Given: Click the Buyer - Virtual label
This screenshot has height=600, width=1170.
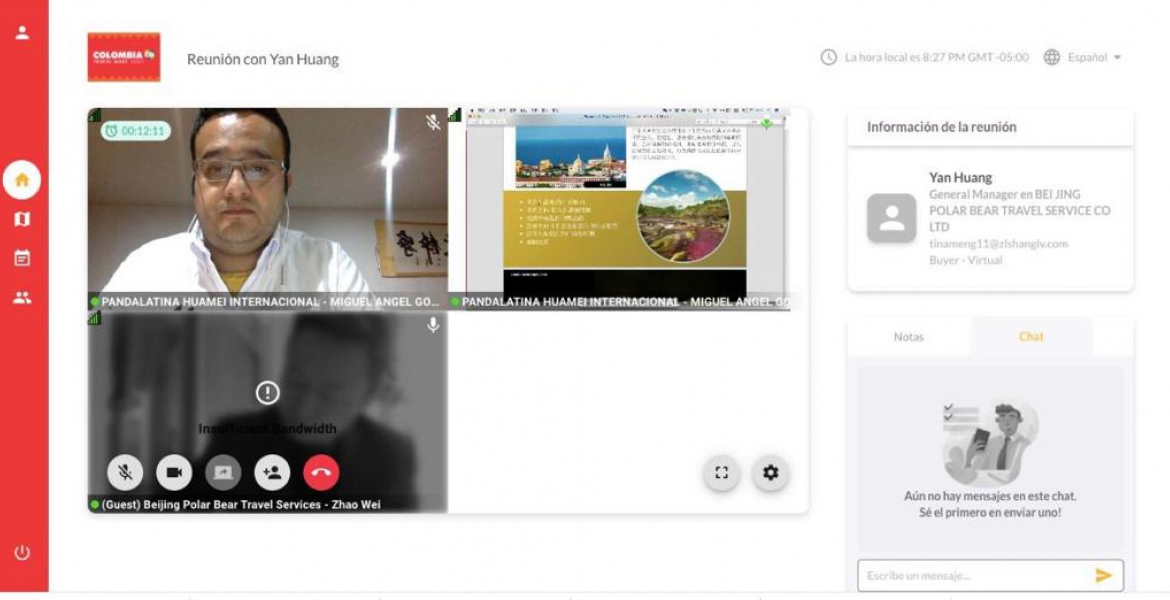Looking at the screenshot, I should tap(966, 260).
